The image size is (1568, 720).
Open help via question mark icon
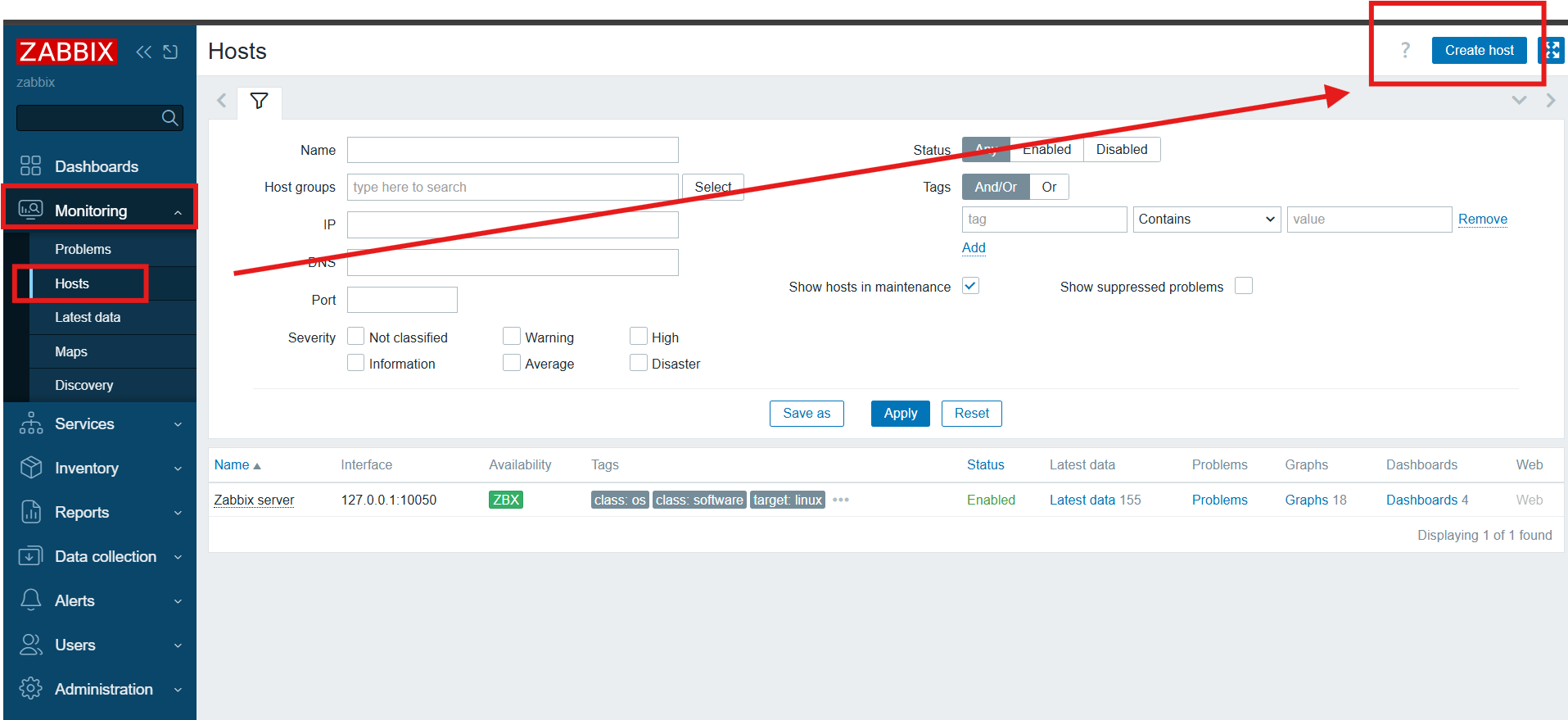1405,51
